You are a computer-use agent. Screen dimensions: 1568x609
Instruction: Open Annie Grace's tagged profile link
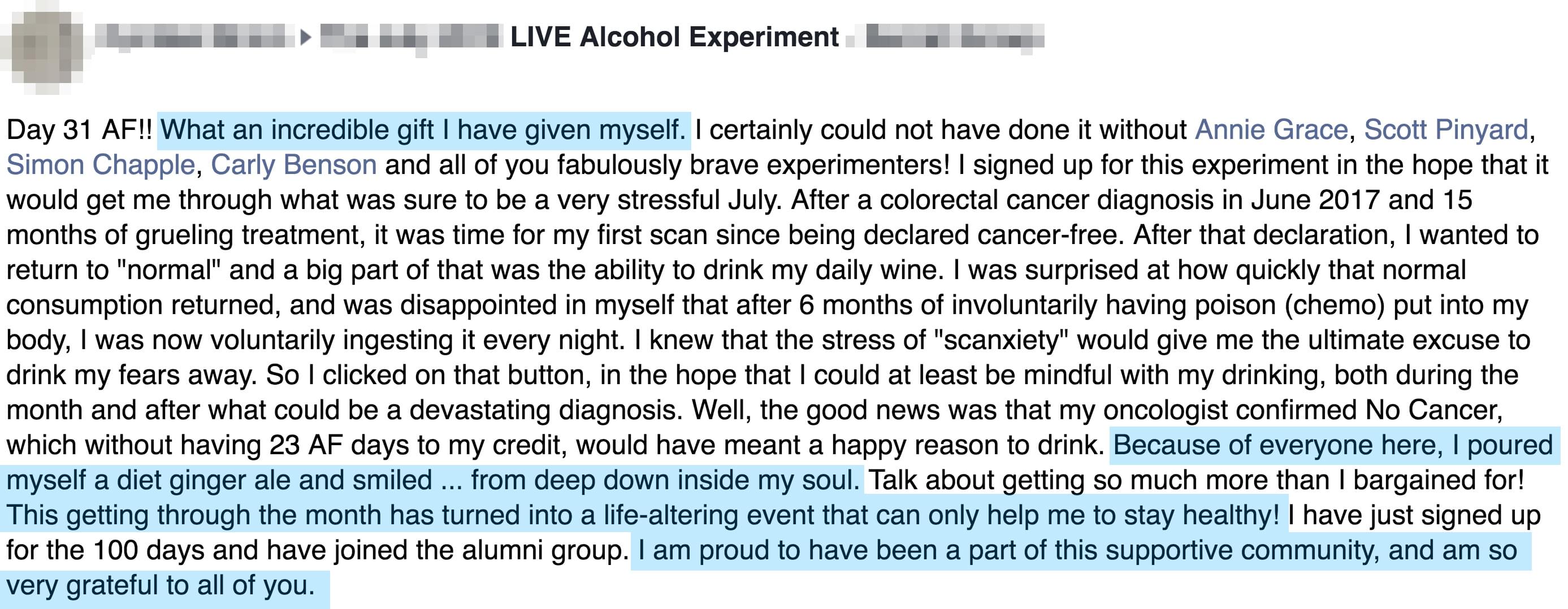tap(1271, 130)
